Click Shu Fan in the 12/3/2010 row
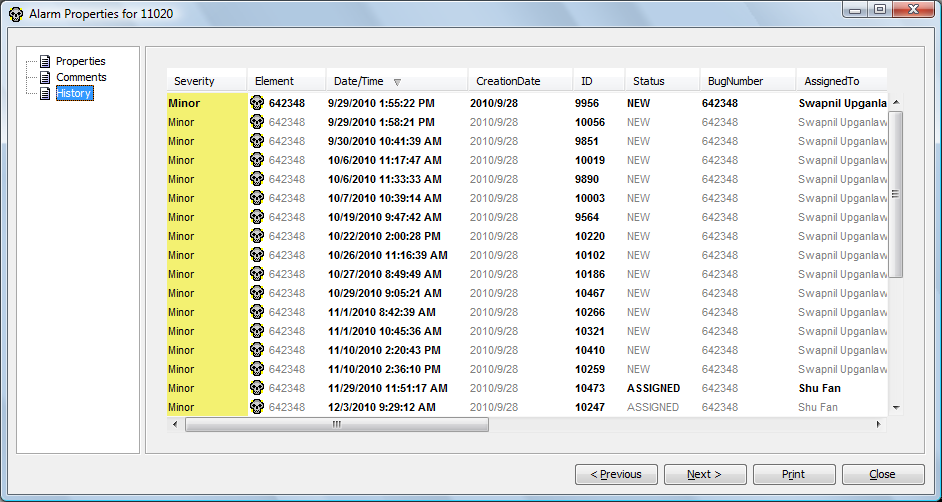The height and width of the screenshot is (502, 942). pyautogui.click(x=818, y=407)
